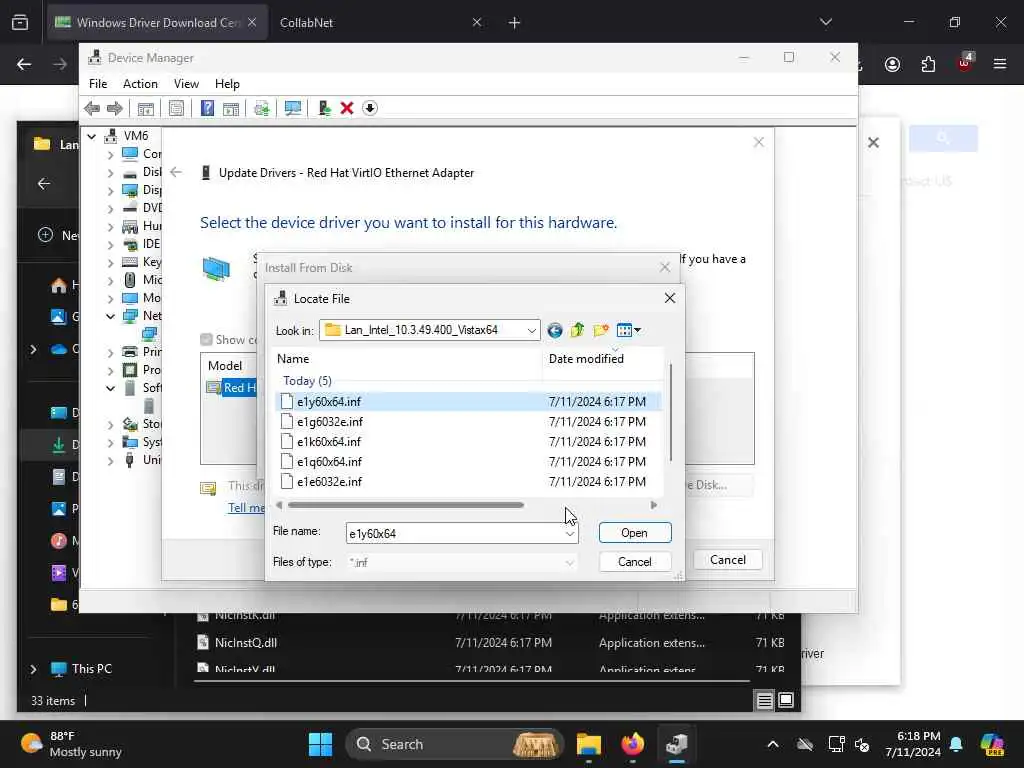Collapse the Network adapters tree node
This screenshot has height=768, width=1024.
[110, 316]
